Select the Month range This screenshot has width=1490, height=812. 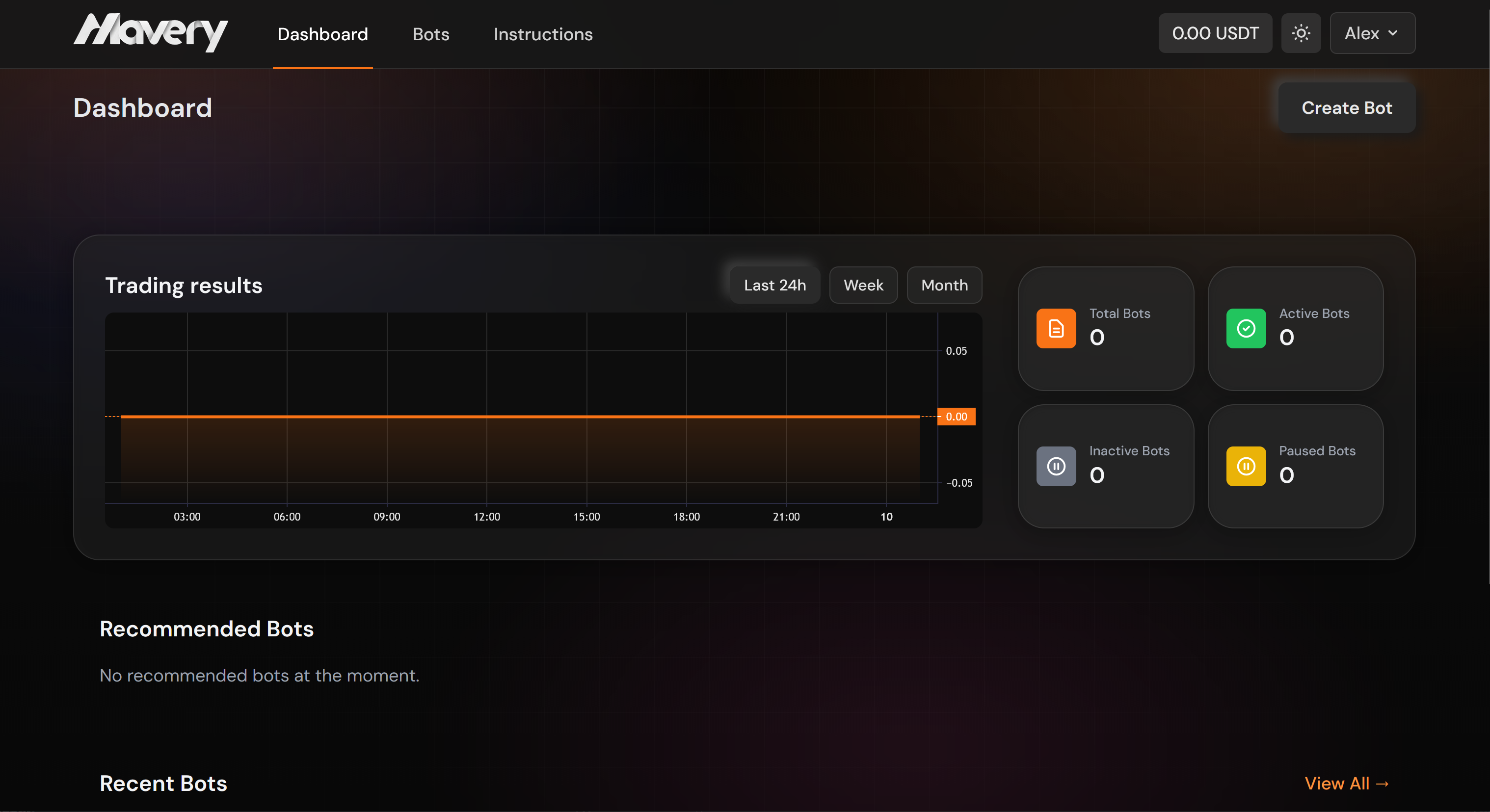pyautogui.click(x=944, y=285)
